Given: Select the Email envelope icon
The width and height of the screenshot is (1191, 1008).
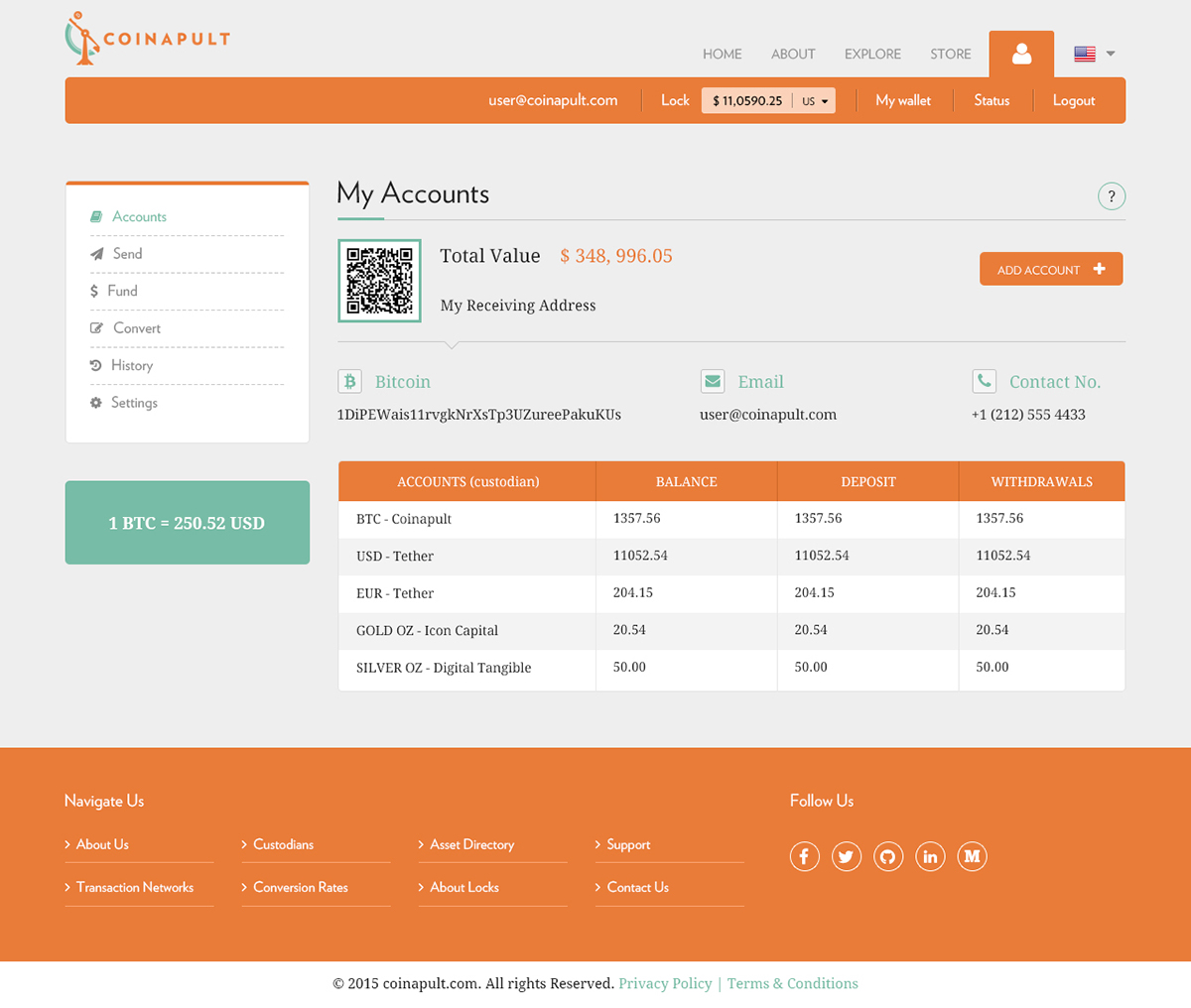Looking at the screenshot, I should click(713, 380).
